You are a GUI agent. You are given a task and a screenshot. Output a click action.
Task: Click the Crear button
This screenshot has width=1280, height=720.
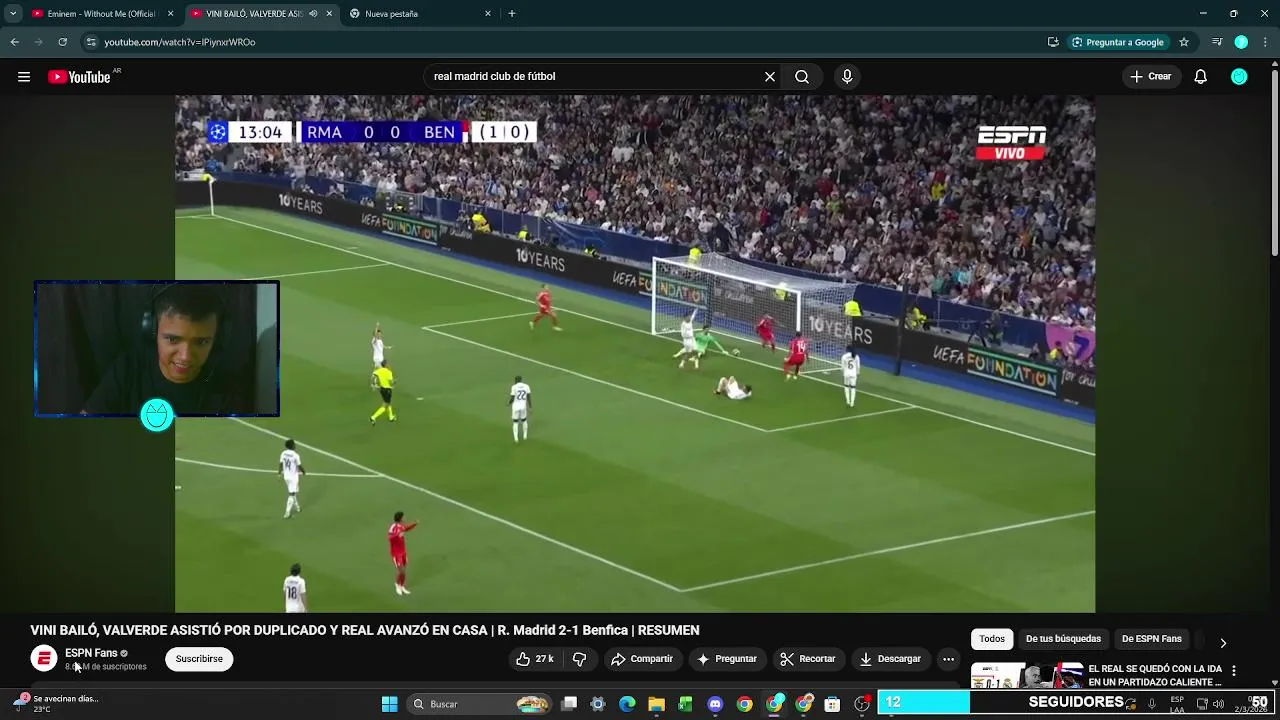click(x=1151, y=77)
